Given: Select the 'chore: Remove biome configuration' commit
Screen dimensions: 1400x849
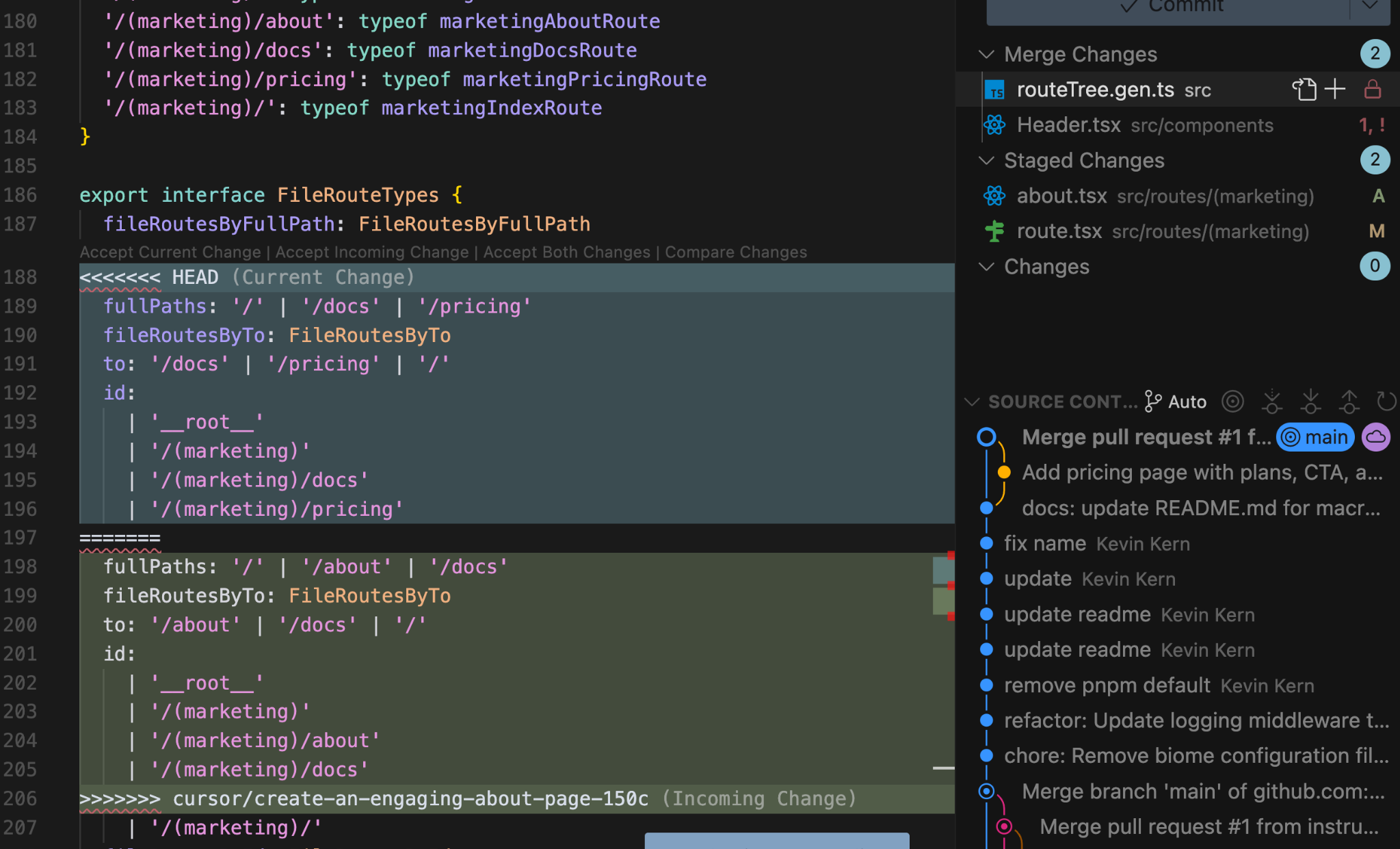Looking at the screenshot, I should (x=1196, y=756).
